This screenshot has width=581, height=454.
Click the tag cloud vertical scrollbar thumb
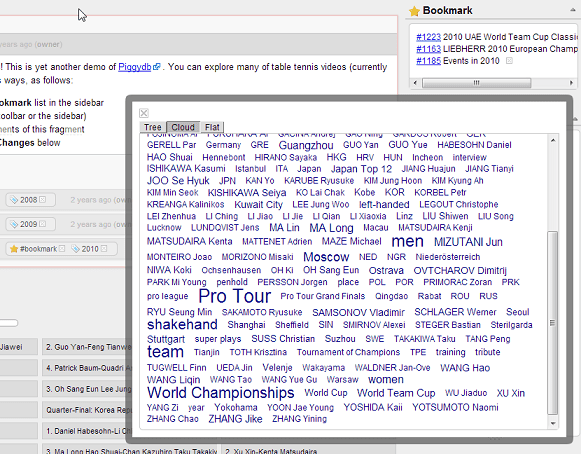tap(552, 322)
